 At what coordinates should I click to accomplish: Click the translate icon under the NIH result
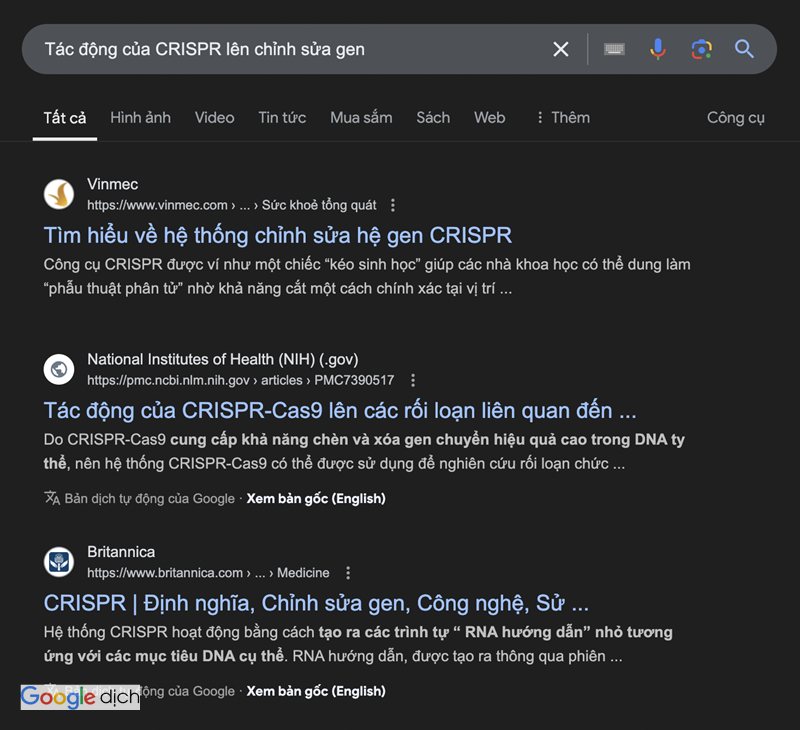(52, 498)
